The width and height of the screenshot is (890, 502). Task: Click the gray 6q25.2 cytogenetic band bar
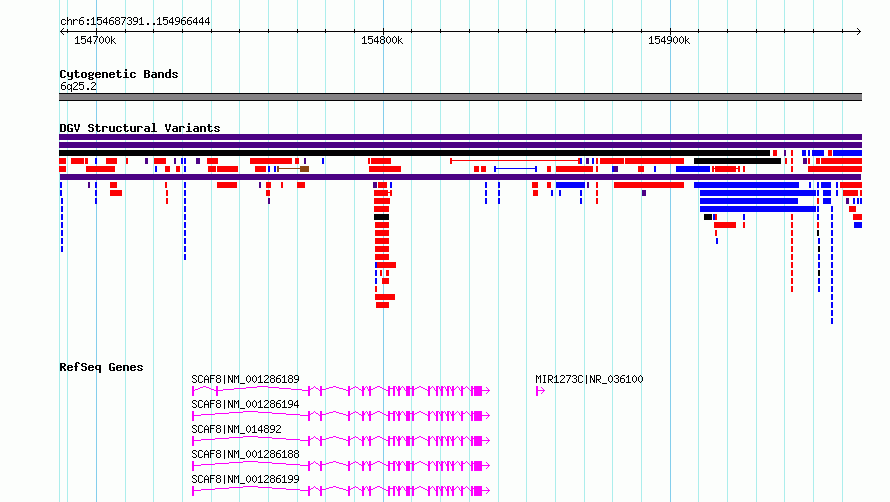click(460, 97)
